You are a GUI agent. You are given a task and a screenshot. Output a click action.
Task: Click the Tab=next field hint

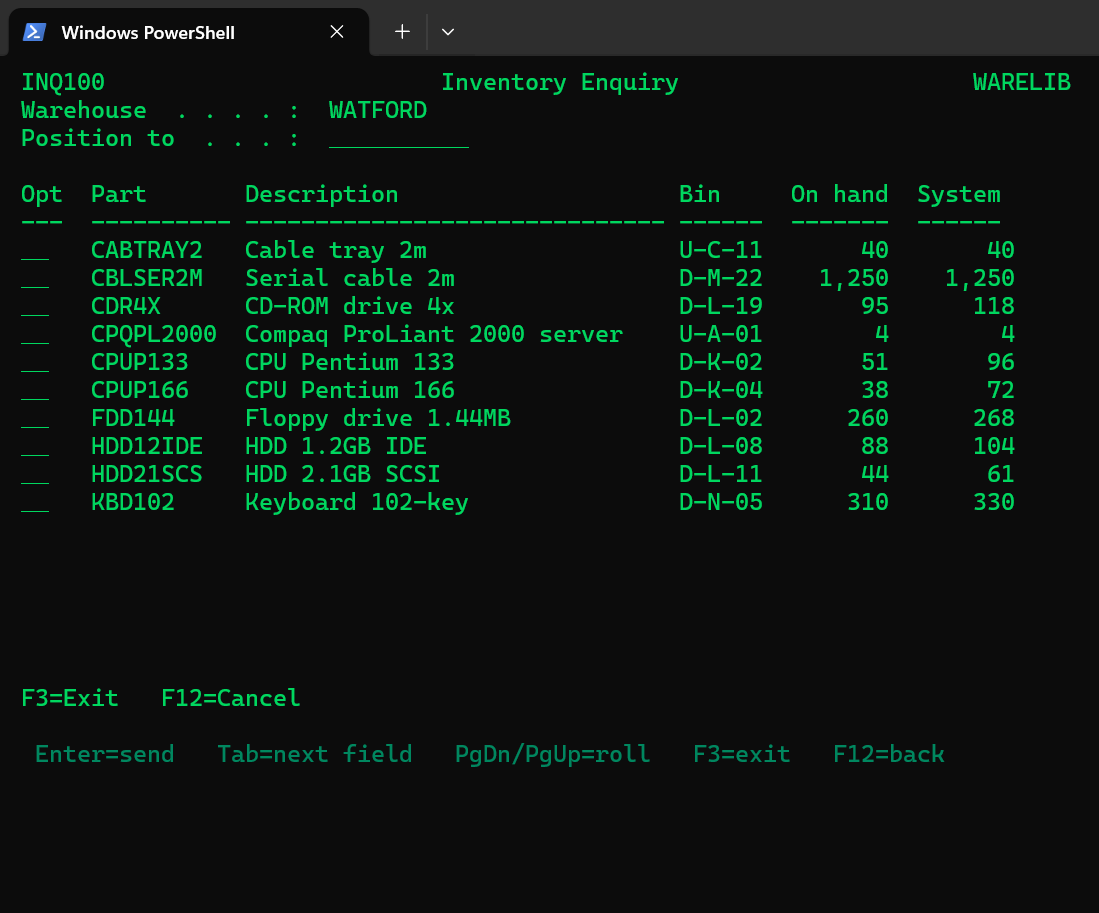315,754
